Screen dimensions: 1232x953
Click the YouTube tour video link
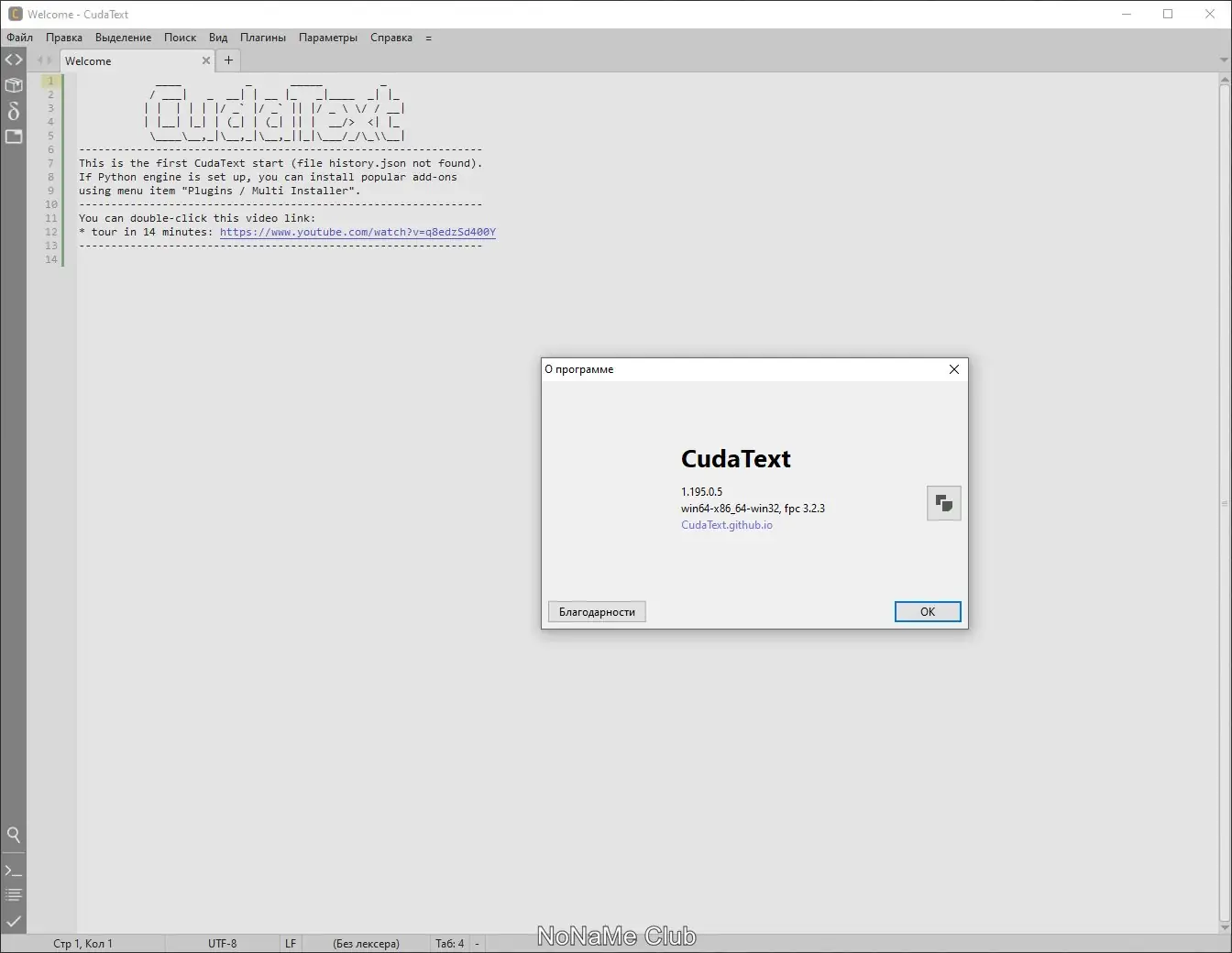tap(357, 232)
